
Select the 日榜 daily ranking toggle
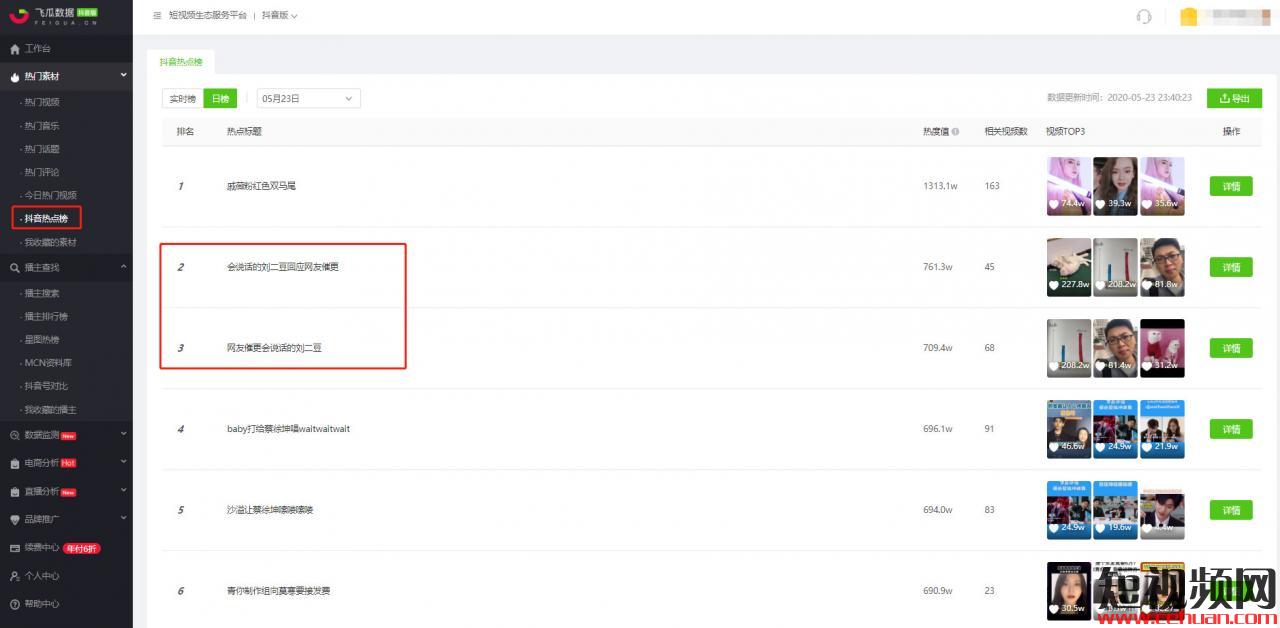[220, 99]
